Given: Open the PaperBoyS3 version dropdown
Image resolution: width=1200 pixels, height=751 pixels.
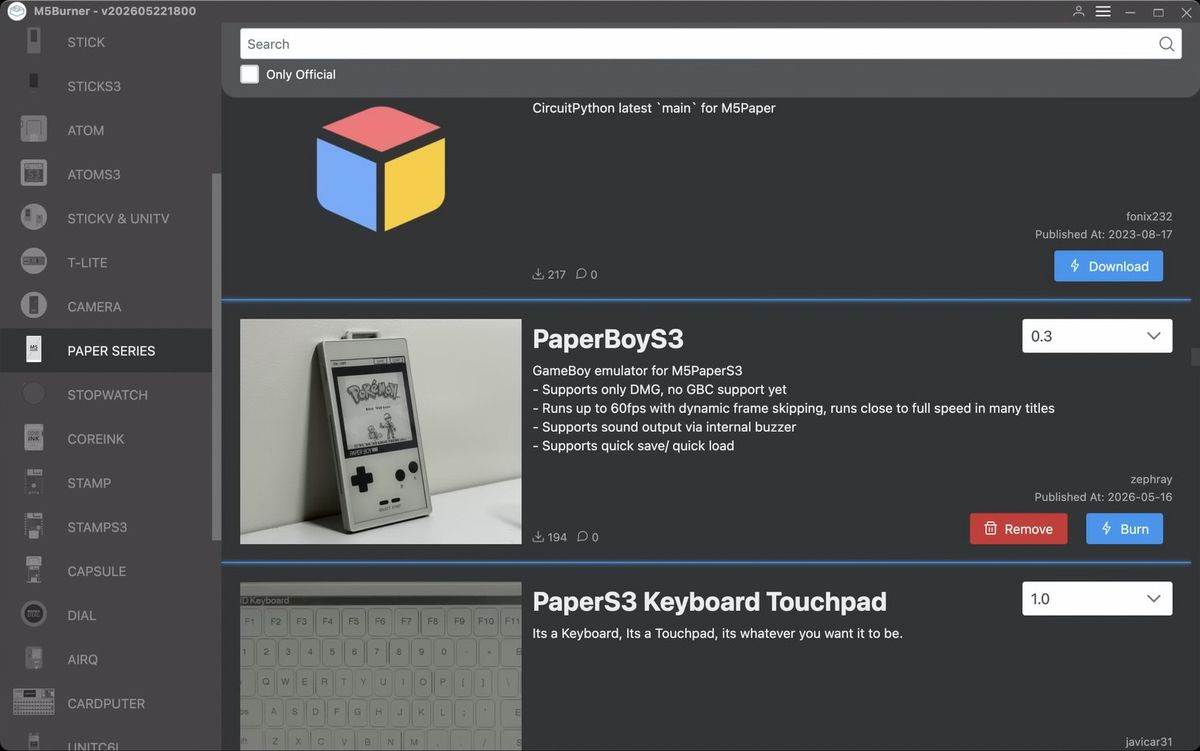Looking at the screenshot, I should pyautogui.click(x=1097, y=336).
